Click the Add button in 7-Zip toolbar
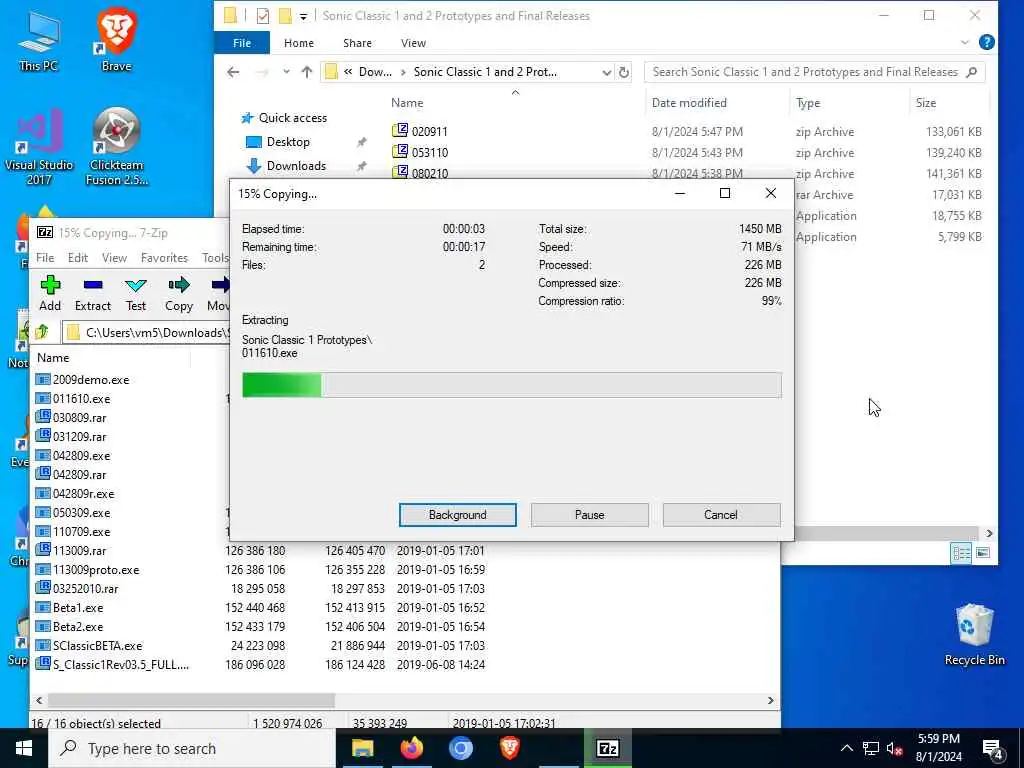This screenshot has width=1024, height=768. point(50,293)
